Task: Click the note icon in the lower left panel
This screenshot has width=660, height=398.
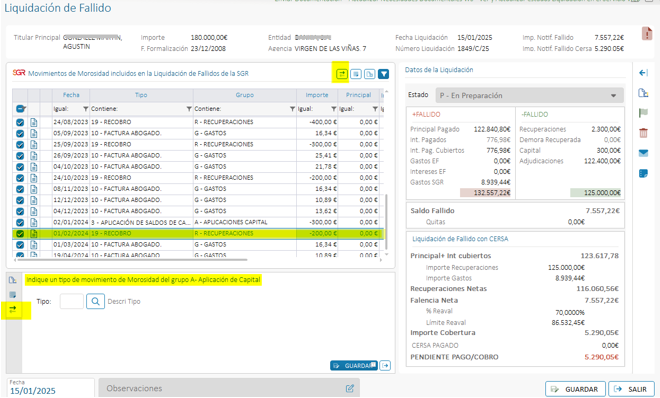Action: [x=13, y=295]
